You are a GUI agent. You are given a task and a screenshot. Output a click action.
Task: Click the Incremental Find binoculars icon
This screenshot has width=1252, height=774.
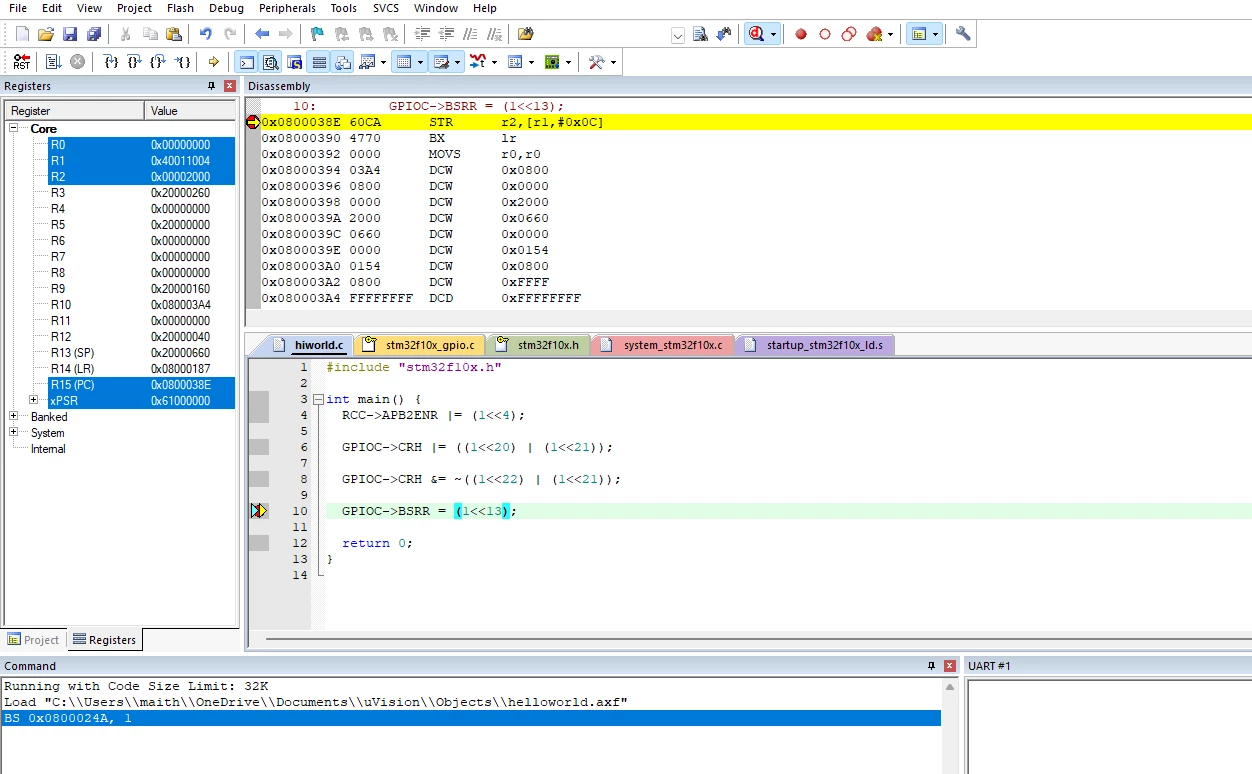pos(724,34)
